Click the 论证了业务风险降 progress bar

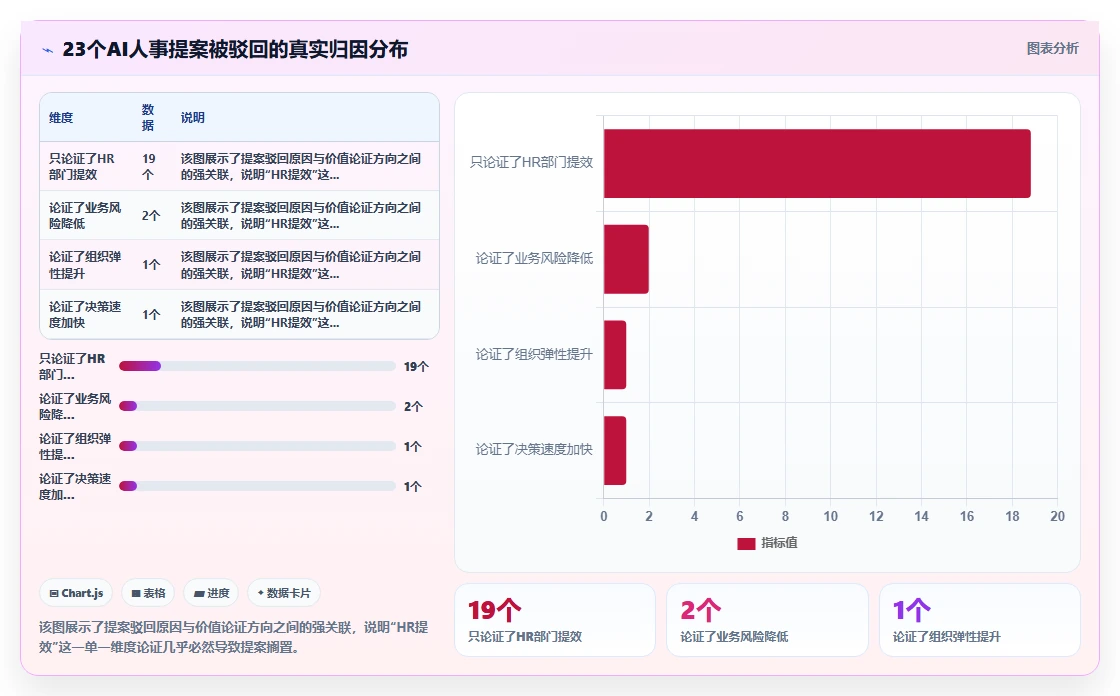(257, 406)
